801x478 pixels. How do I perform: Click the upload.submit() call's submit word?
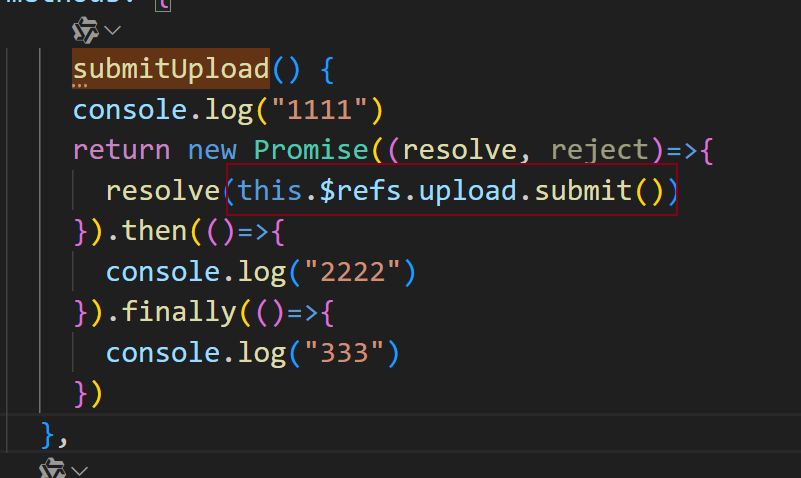pos(583,190)
